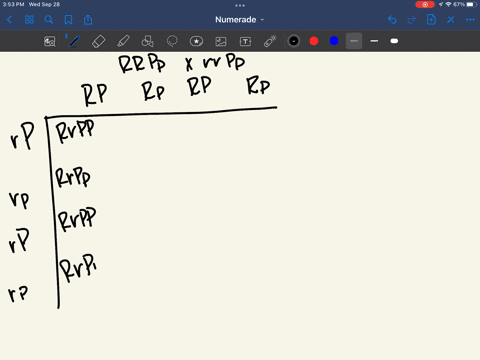
Task: Select the zoom window tool
Action: (50, 41)
